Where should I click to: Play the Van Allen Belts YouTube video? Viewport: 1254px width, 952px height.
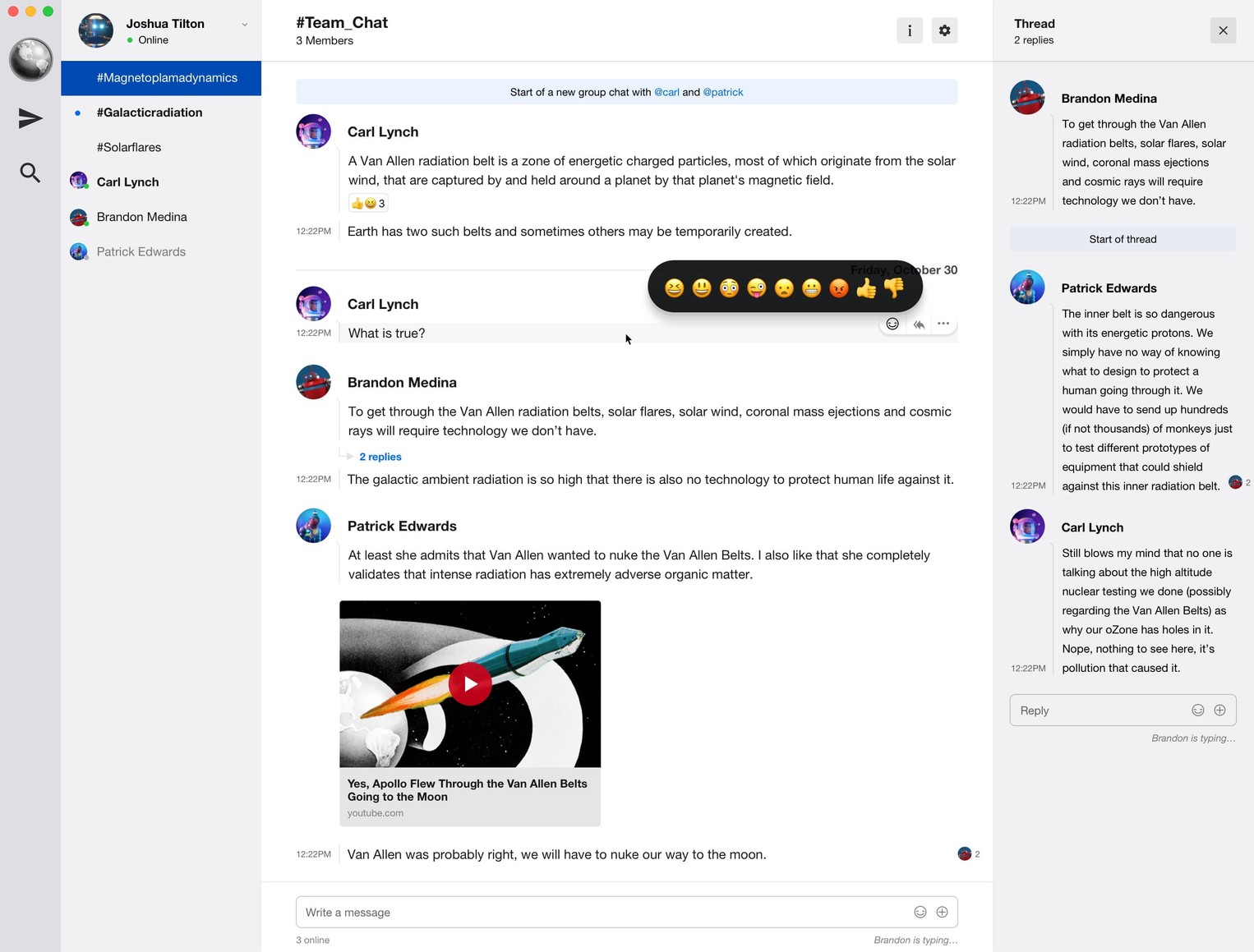(469, 683)
